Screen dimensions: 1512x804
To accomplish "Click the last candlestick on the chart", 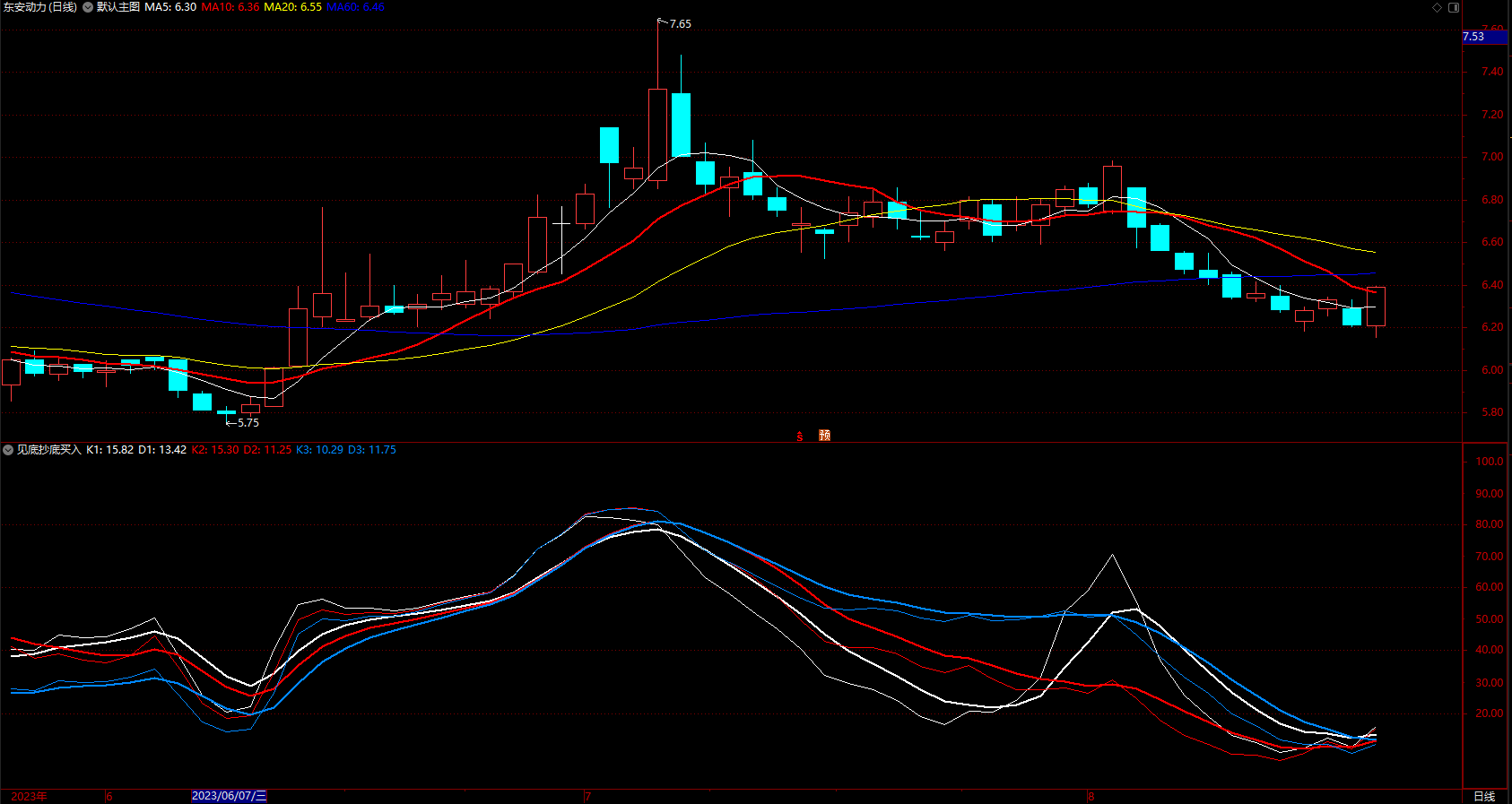I will pos(1376,307).
